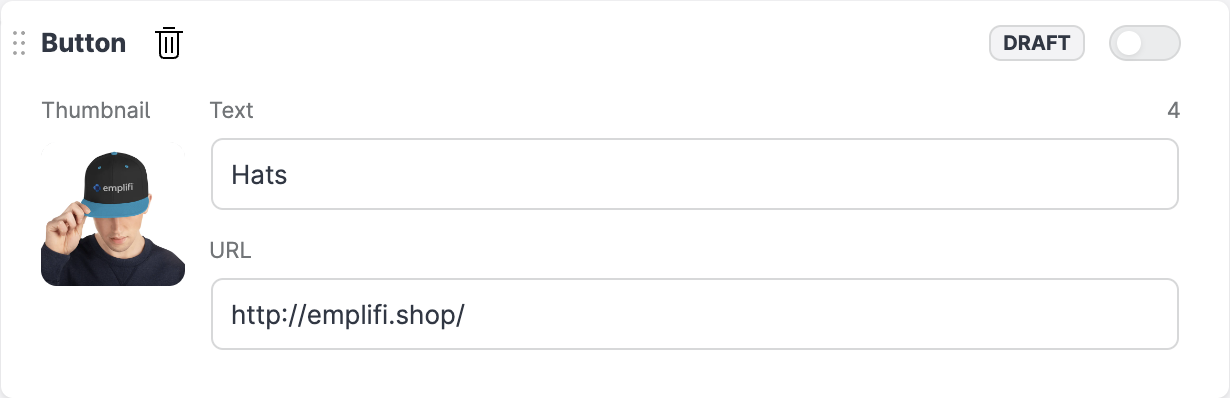This screenshot has width=1230, height=398.
Task: Delete the Button block with trash icon
Action: (x=169, y=43)
